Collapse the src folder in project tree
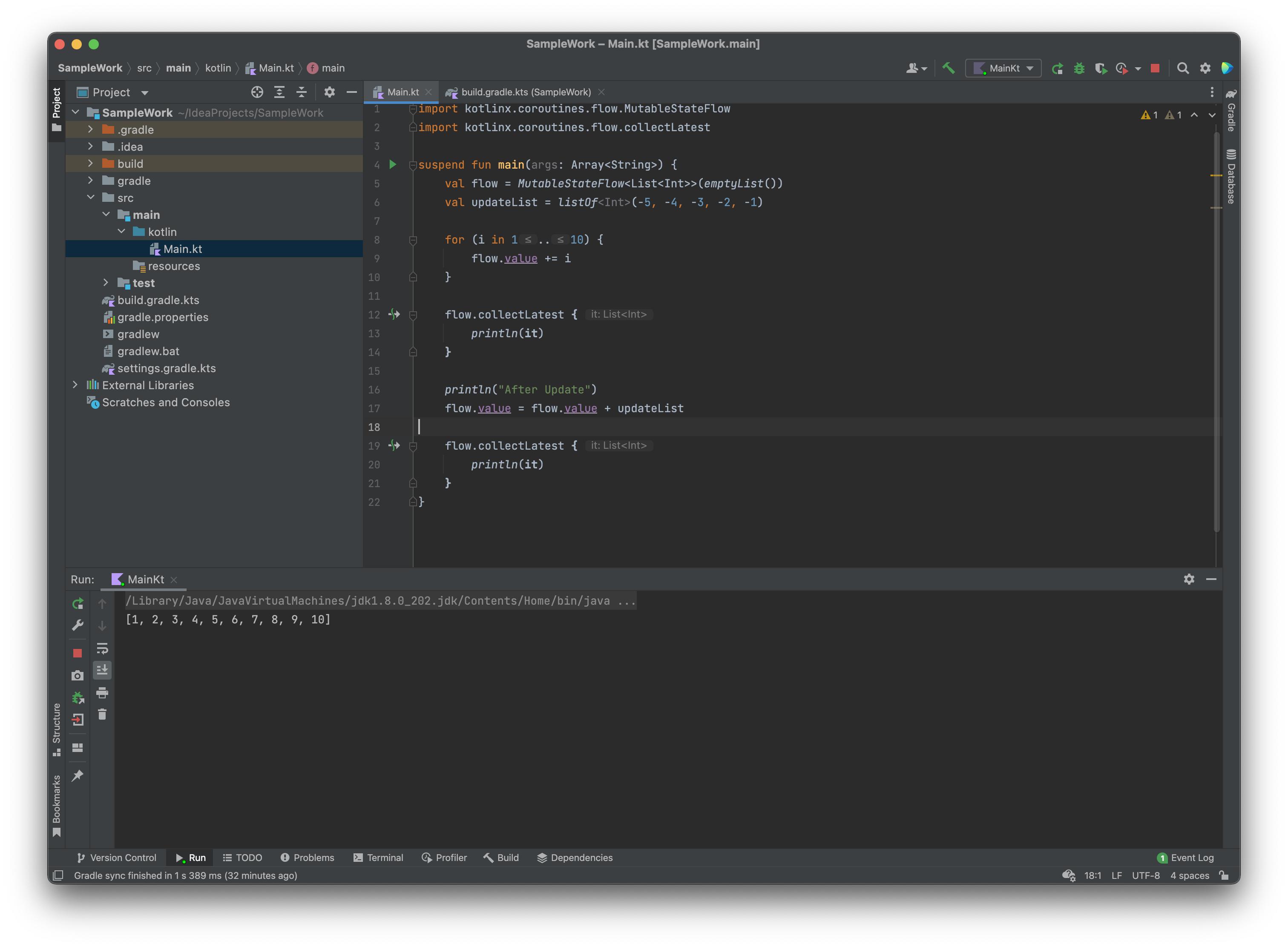 click(91, 198)
